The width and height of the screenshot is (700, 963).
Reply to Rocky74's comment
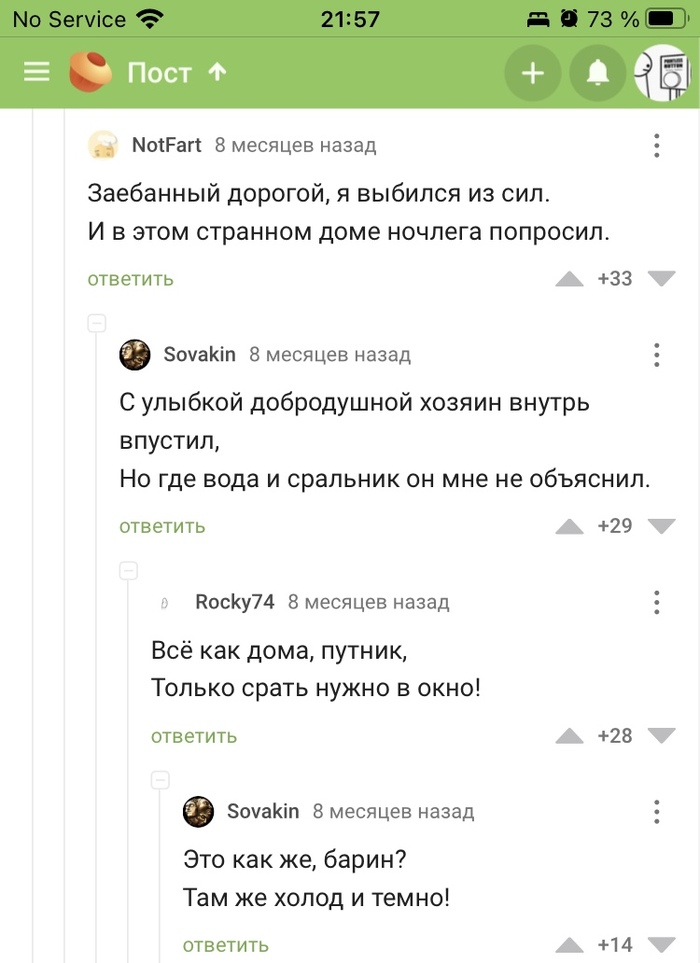coord(194,736)
